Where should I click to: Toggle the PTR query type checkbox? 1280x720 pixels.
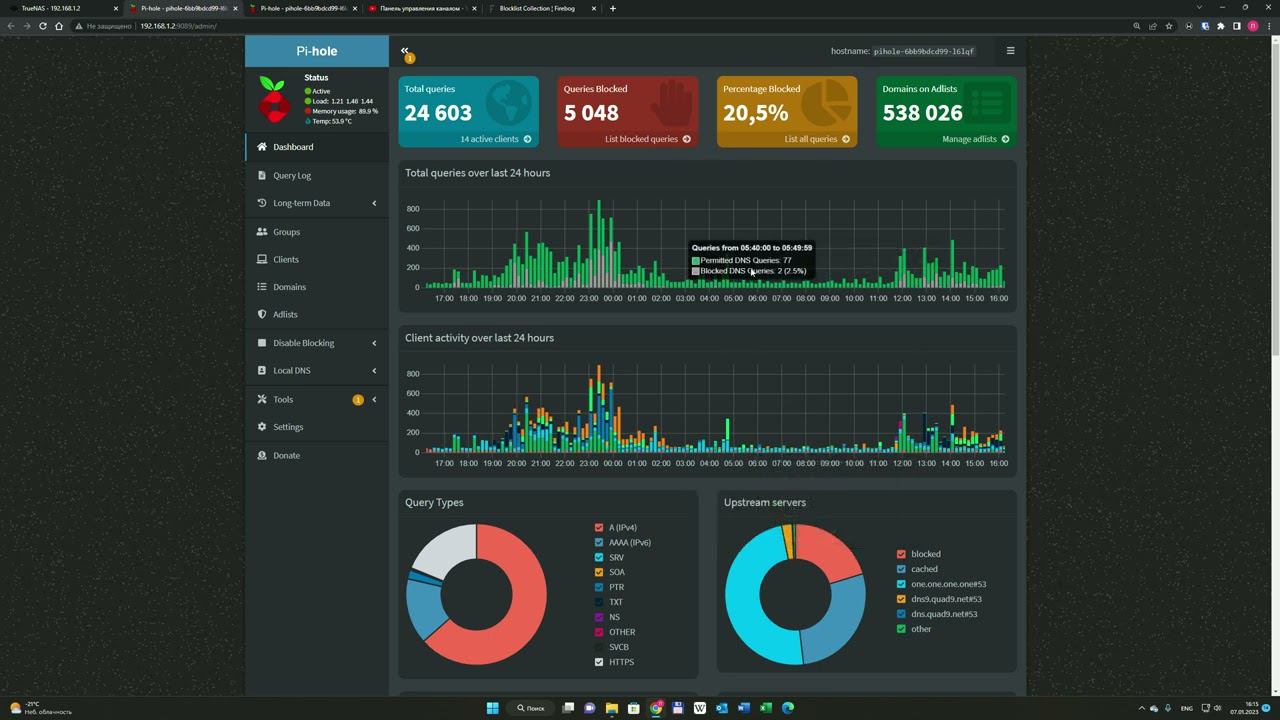click(599, 588)
